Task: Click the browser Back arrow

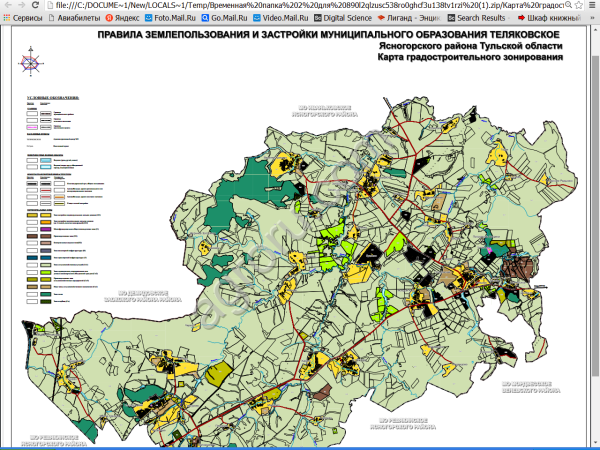Action: click(x=10, y=5)
